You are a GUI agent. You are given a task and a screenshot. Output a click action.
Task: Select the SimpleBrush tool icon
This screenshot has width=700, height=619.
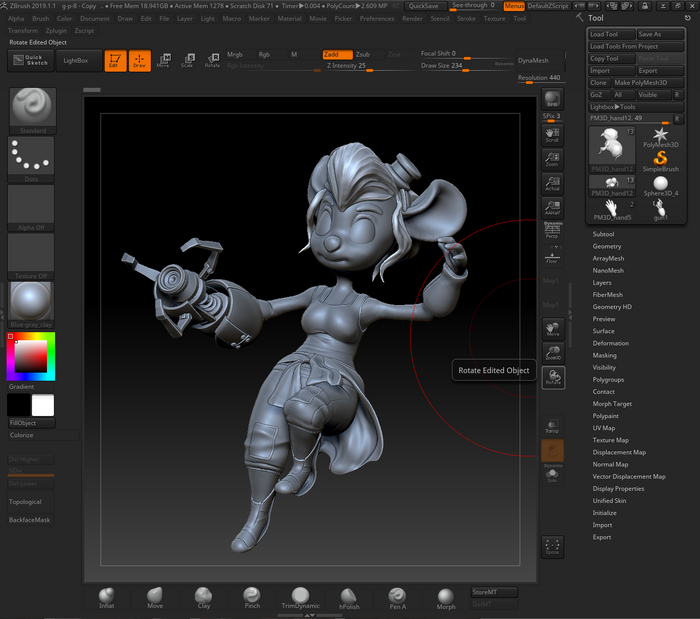pos(660,159)
